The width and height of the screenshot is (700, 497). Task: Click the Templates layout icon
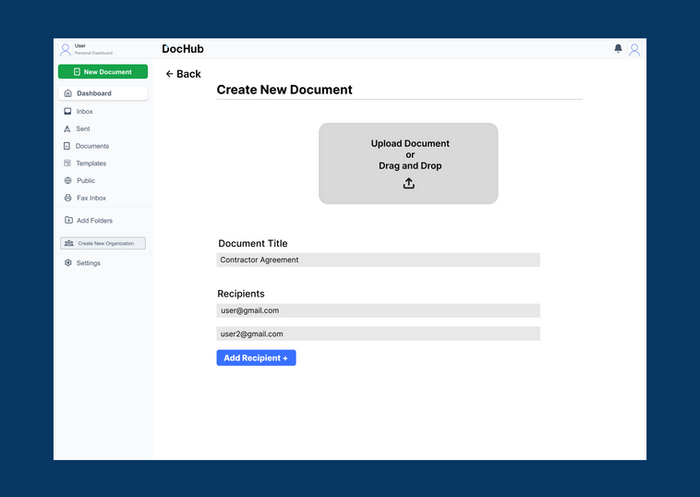point(67,163)
